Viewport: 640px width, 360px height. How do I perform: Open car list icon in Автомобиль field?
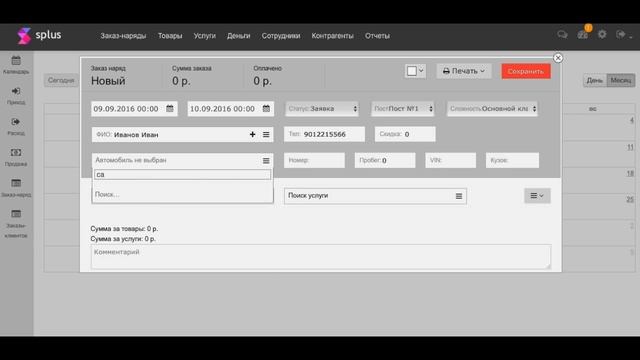coord(266,161)
